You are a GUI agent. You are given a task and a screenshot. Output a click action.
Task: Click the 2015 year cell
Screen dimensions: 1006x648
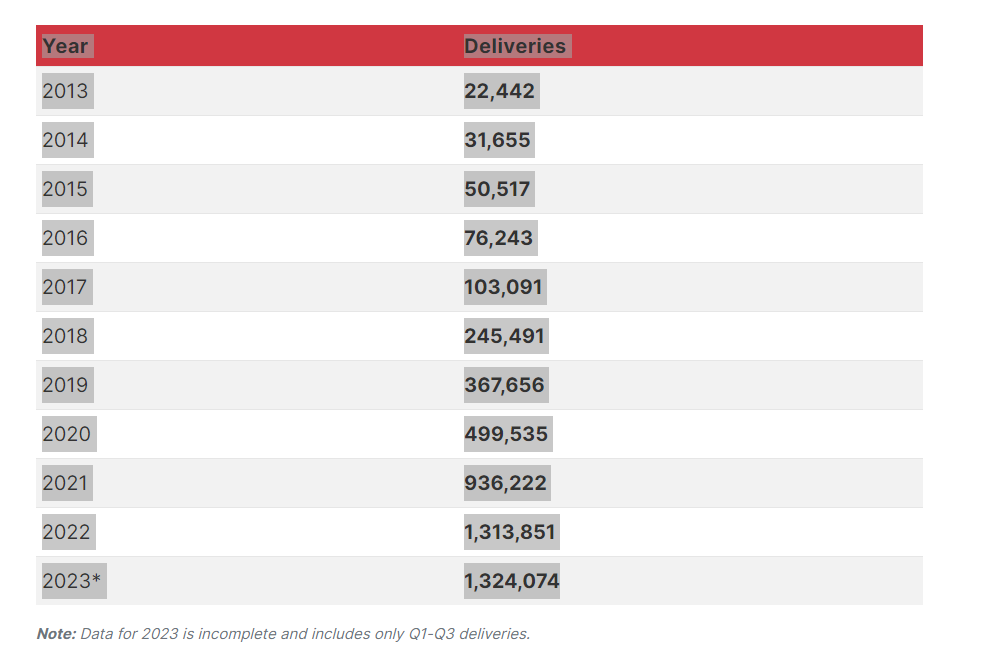[x=67, y=189]
